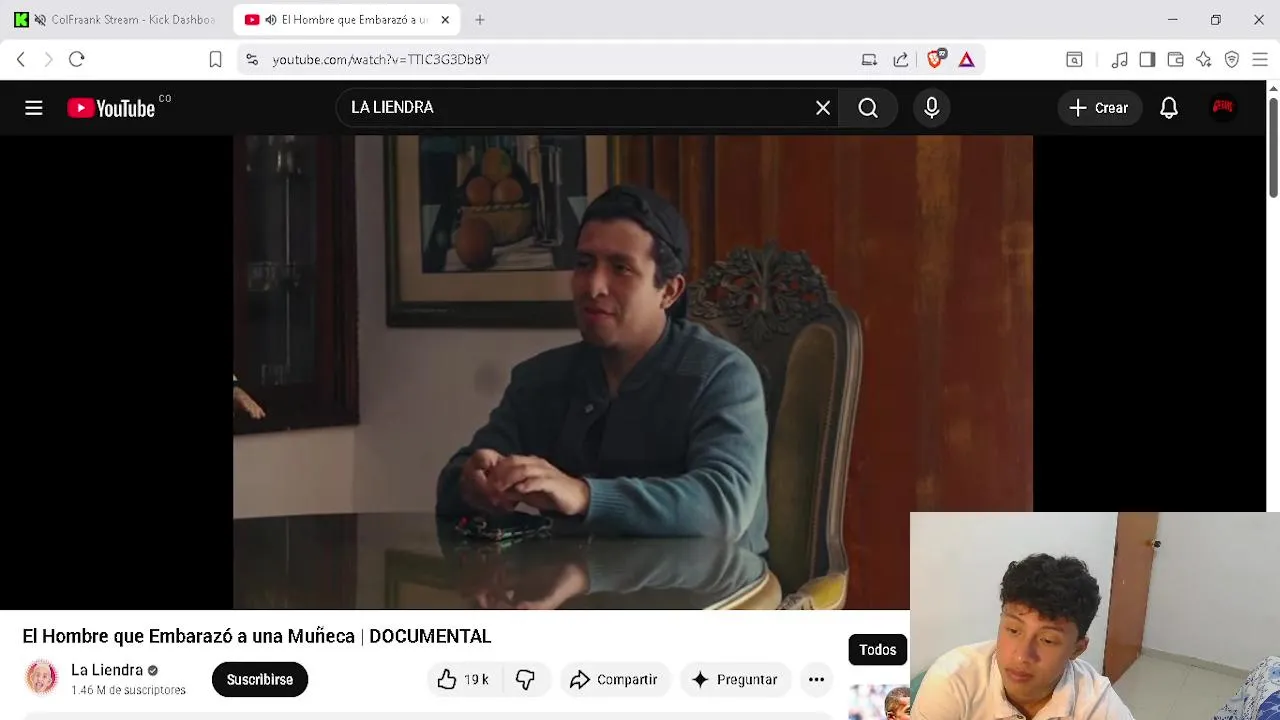Viewport: 1280px width, 720px height.
Task: Share this page from address bar
Action: pyautogui.click(x=900, y=60)
